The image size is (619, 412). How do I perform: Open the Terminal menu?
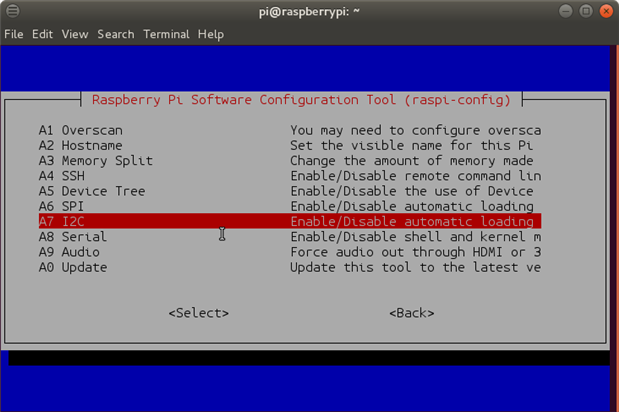click(x=166, y=34)
